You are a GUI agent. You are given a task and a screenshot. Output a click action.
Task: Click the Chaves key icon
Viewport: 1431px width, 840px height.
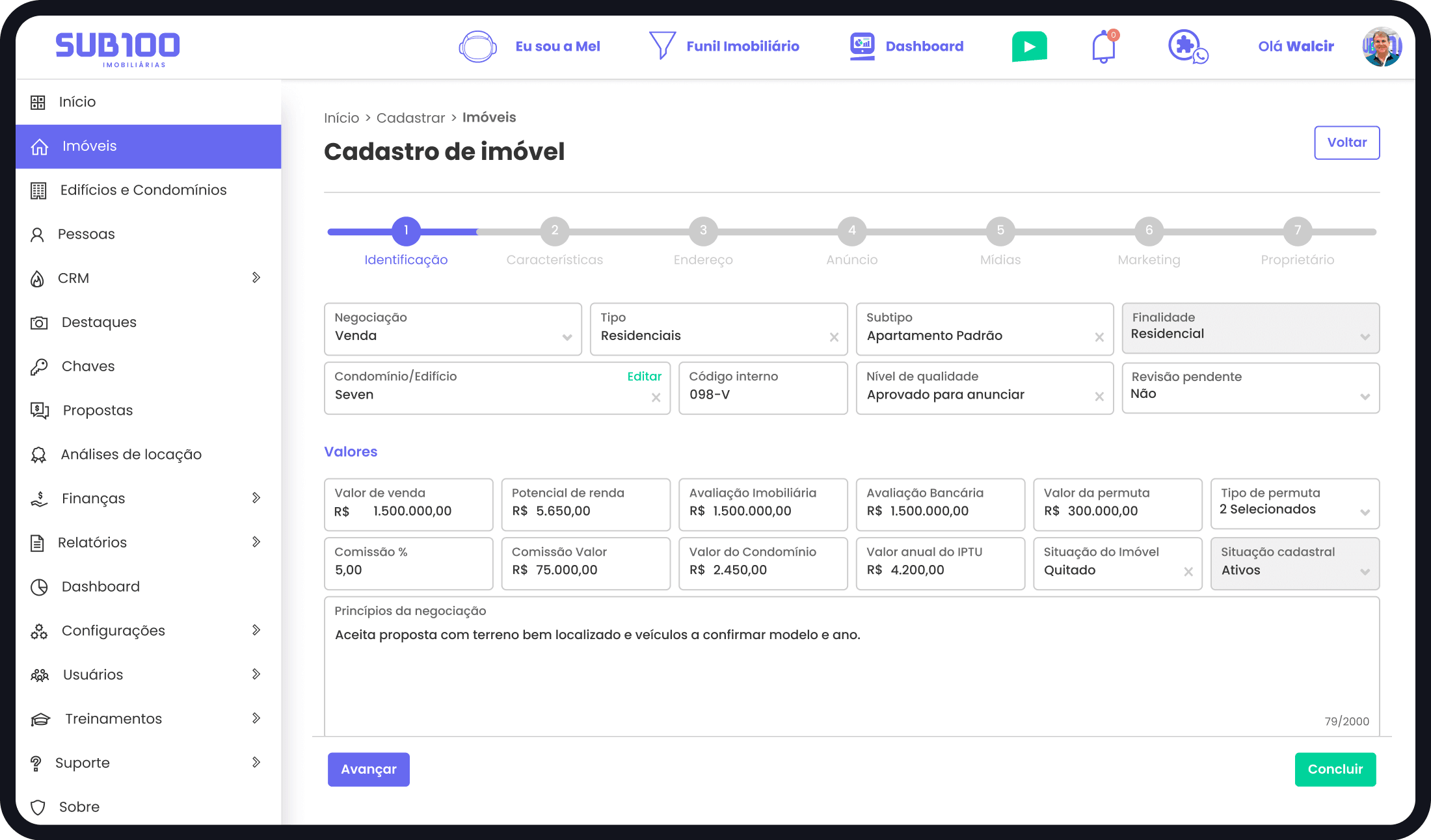click(39, 367)
